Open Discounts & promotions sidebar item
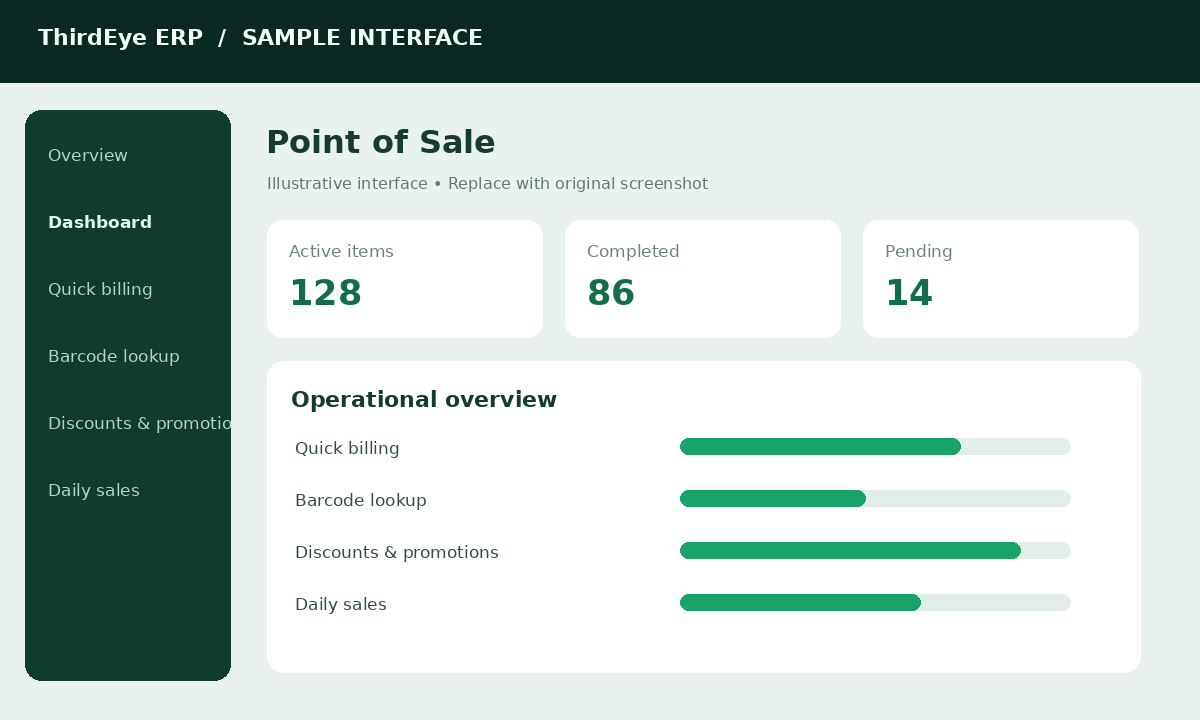The image size is (1200, 720). click(139, 424)
